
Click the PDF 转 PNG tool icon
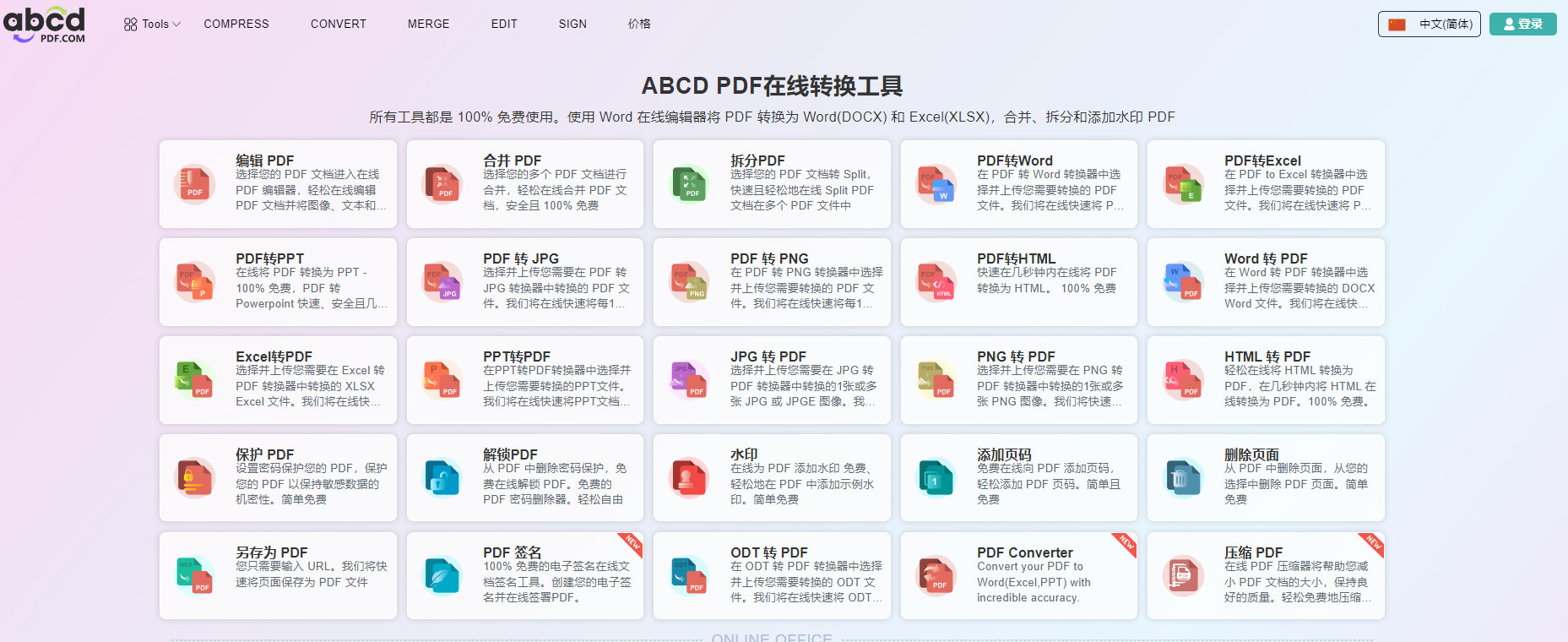point(689,282)
